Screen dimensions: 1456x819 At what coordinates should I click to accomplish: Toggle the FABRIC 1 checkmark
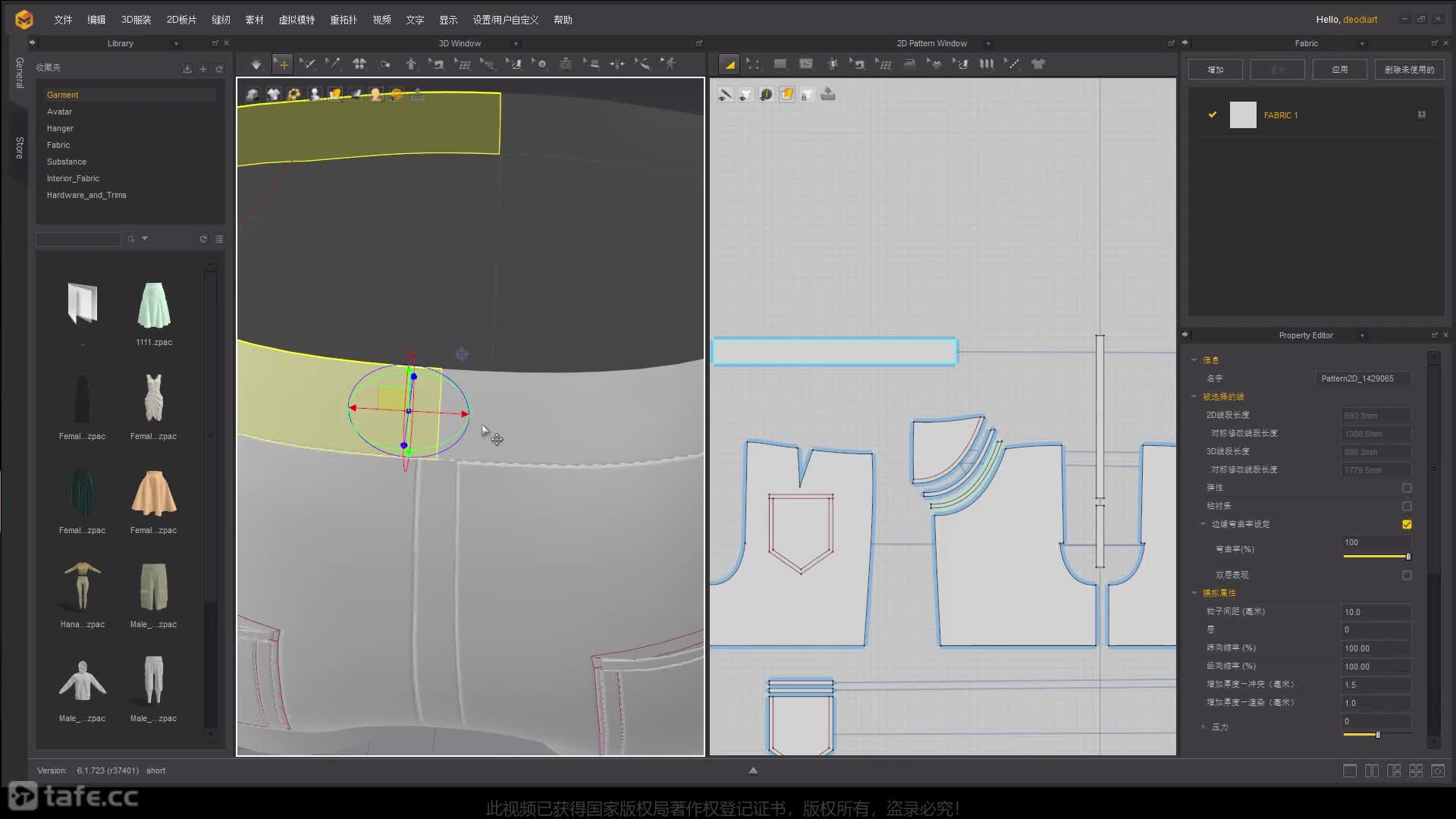coord(1213,115)
